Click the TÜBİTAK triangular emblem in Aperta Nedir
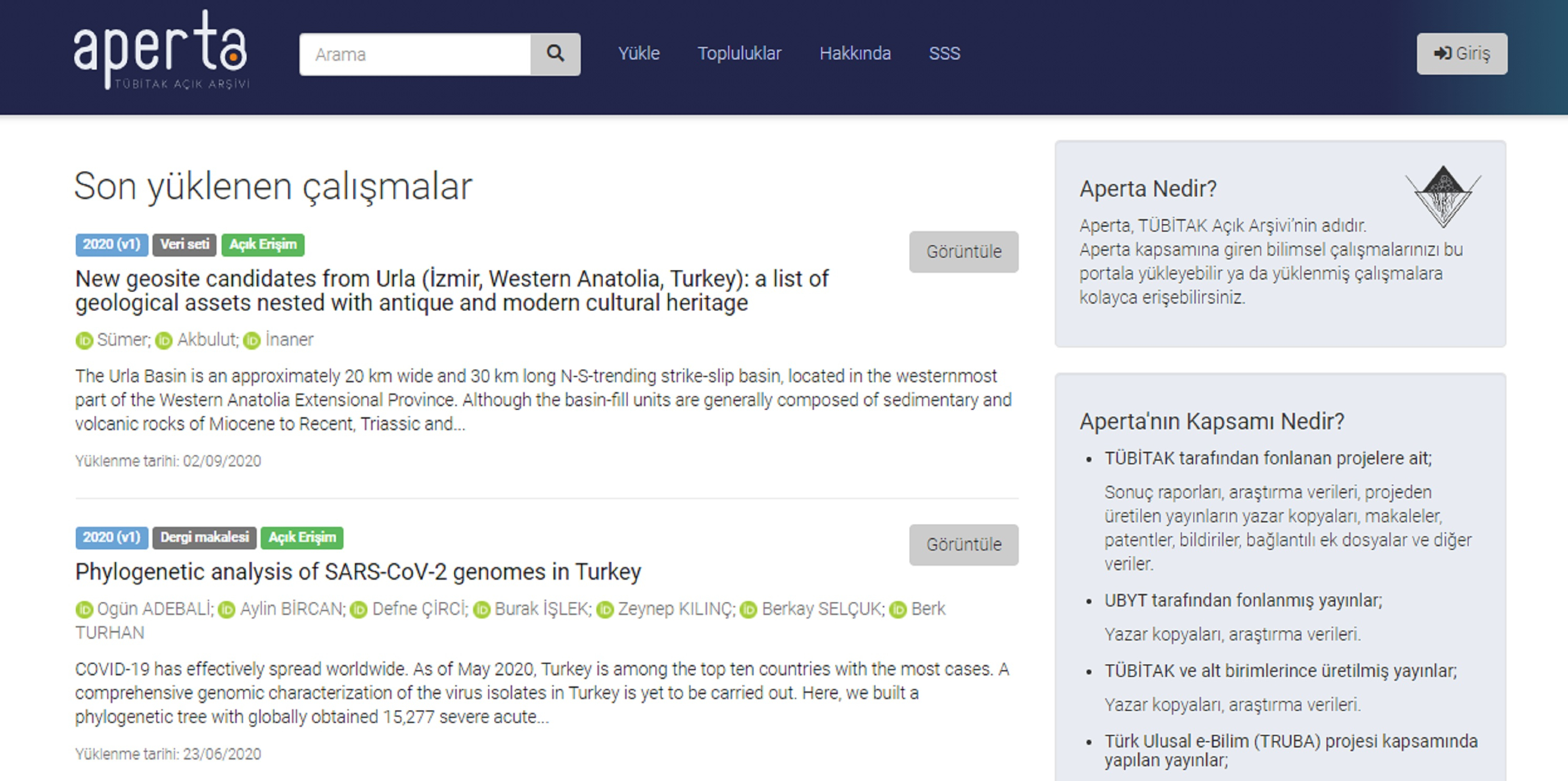 pyautogui.click(x=1443, y=196)
